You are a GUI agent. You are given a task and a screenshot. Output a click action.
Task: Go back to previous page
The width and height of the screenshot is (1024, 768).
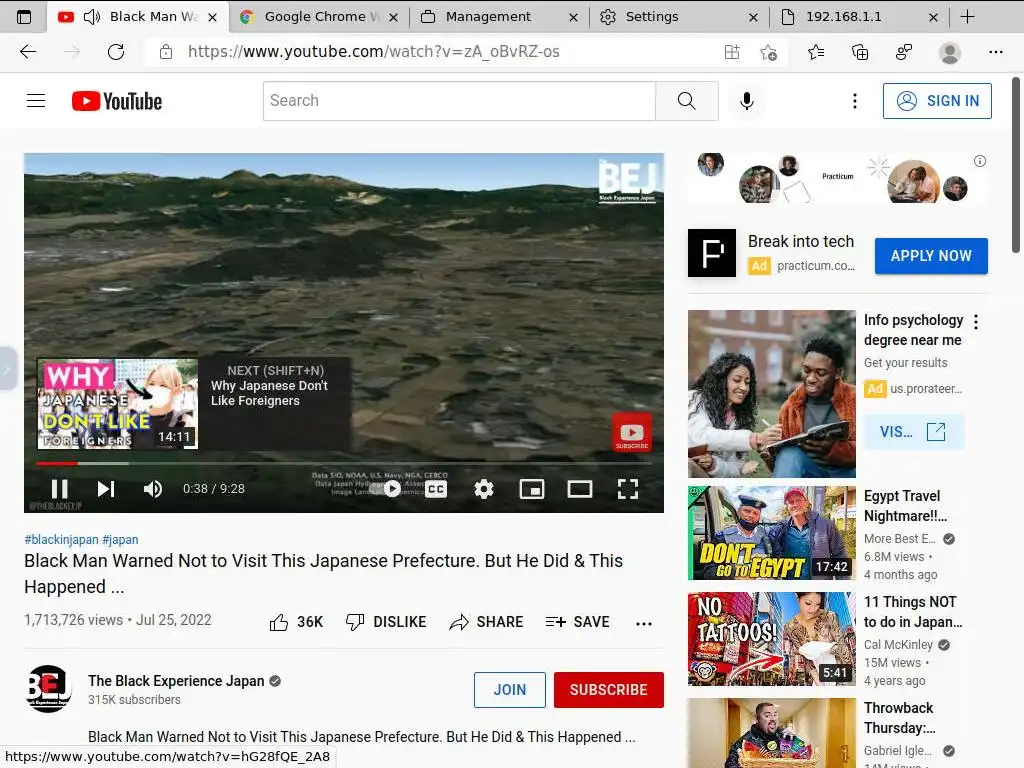[27, 52]
